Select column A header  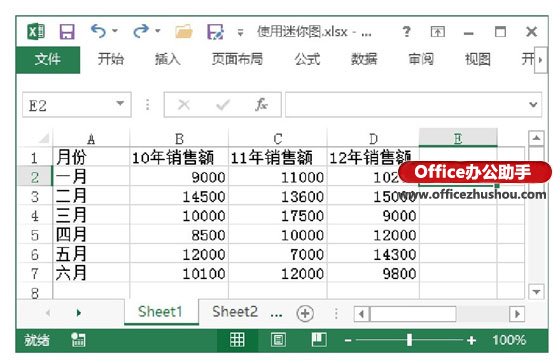coord(91,138)
